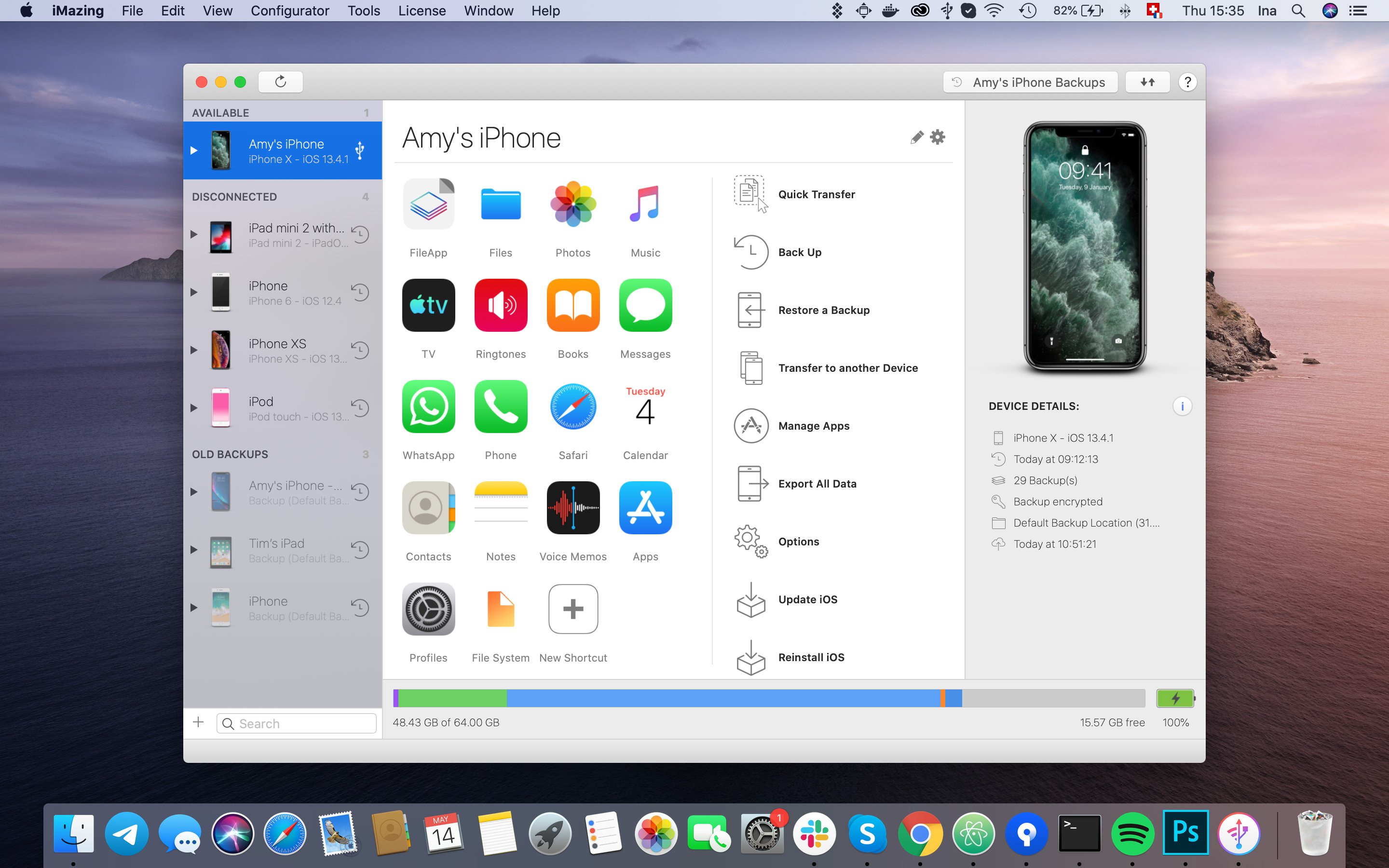Expand Tim's iPad old backup

[193, 551]
